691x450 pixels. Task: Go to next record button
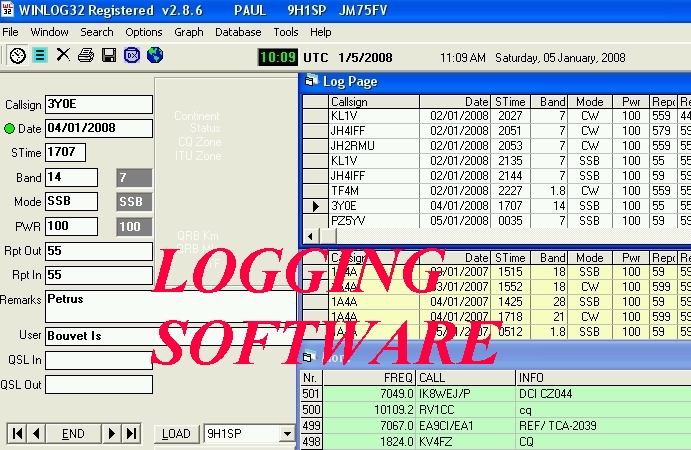[x=111, y=434]
